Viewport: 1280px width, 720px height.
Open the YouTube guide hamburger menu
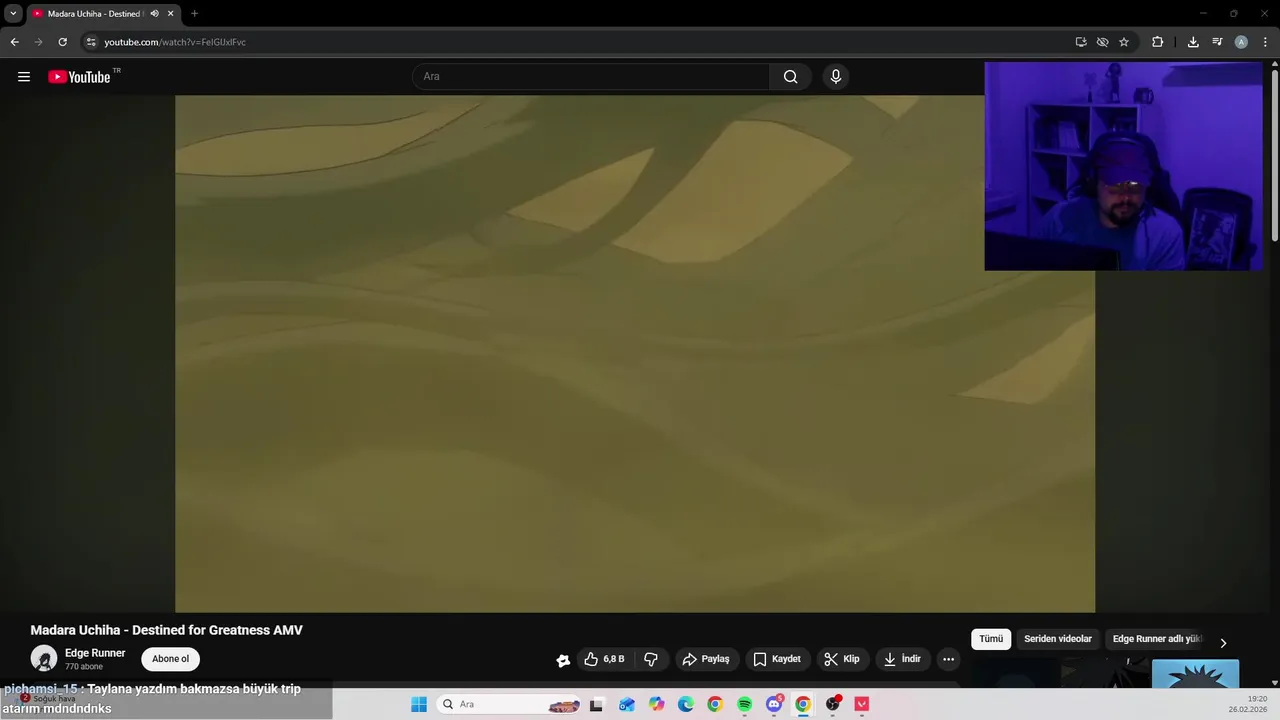tap(24, 77)
